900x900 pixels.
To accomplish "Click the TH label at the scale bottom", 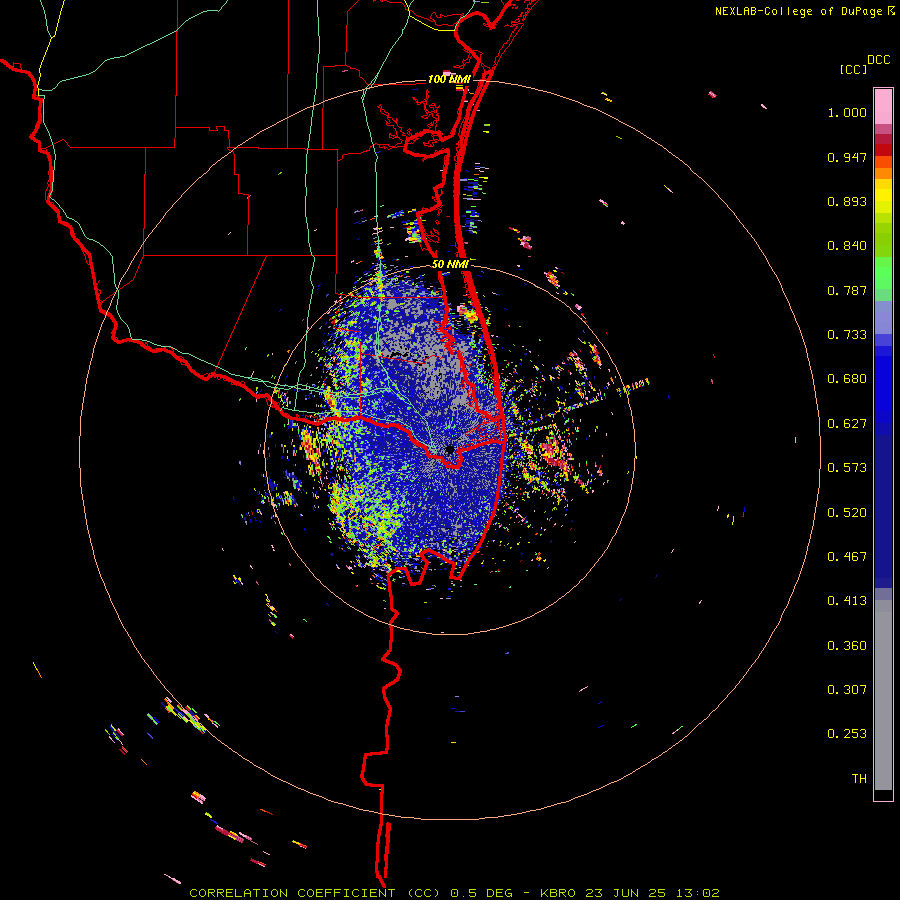I will tap(859, 779).
